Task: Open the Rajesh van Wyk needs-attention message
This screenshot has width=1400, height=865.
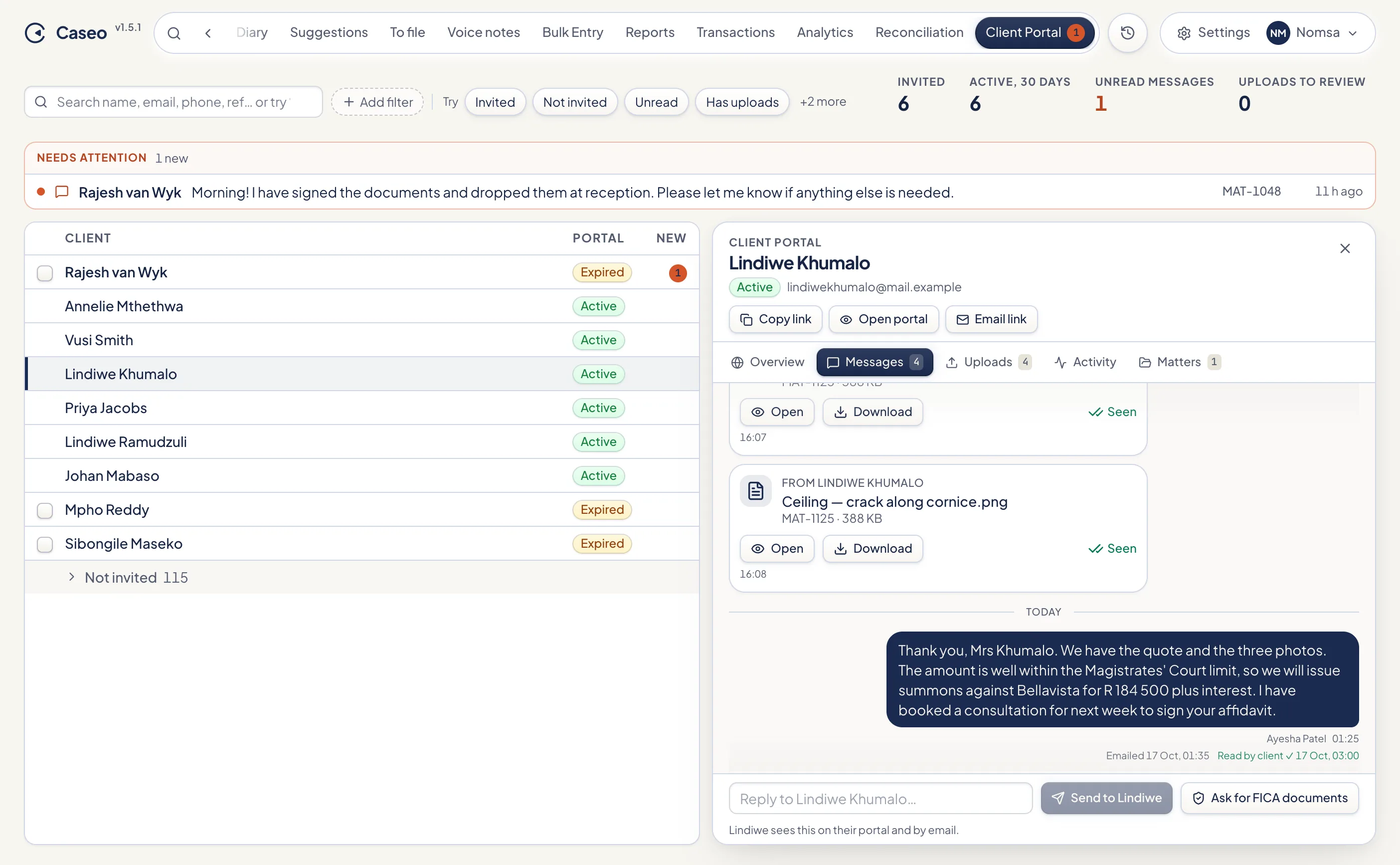Action: click(x=700, y=192)
